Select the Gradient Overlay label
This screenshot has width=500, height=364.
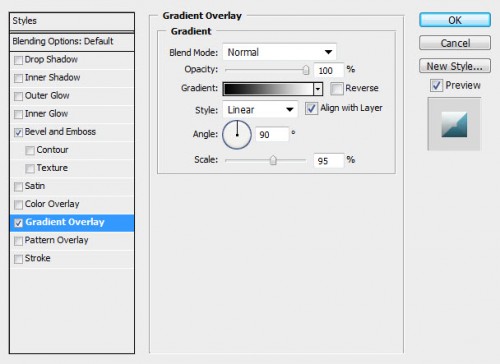(65, 222)
